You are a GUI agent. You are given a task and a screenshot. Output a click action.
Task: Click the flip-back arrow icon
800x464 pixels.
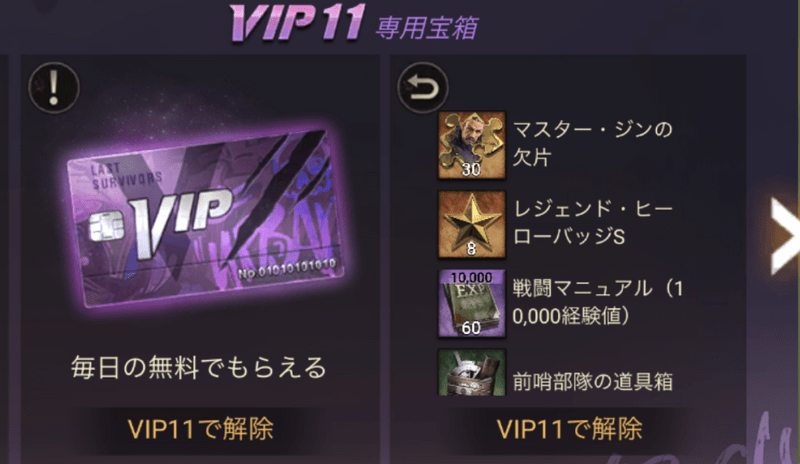(422, 88)
